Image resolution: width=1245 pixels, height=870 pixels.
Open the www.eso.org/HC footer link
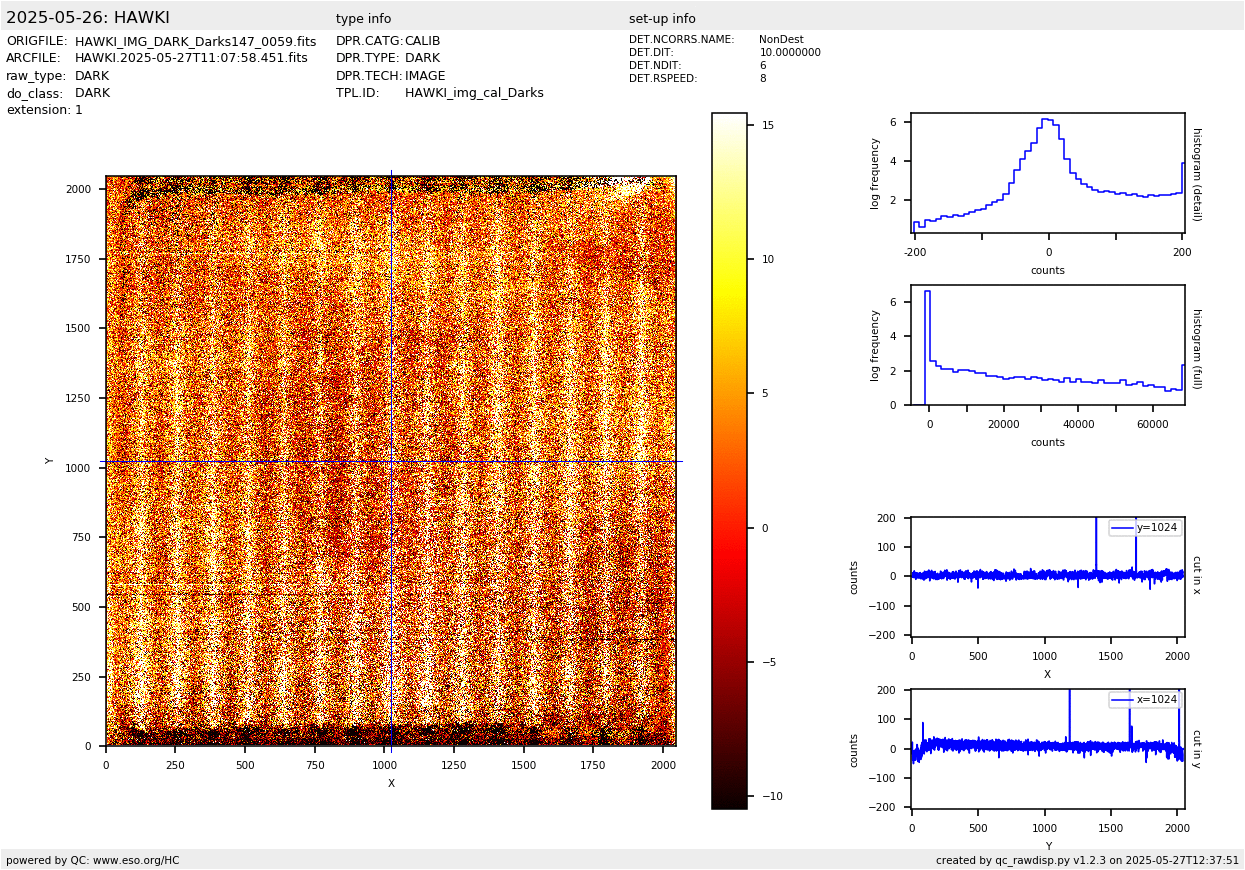[136, 860]
